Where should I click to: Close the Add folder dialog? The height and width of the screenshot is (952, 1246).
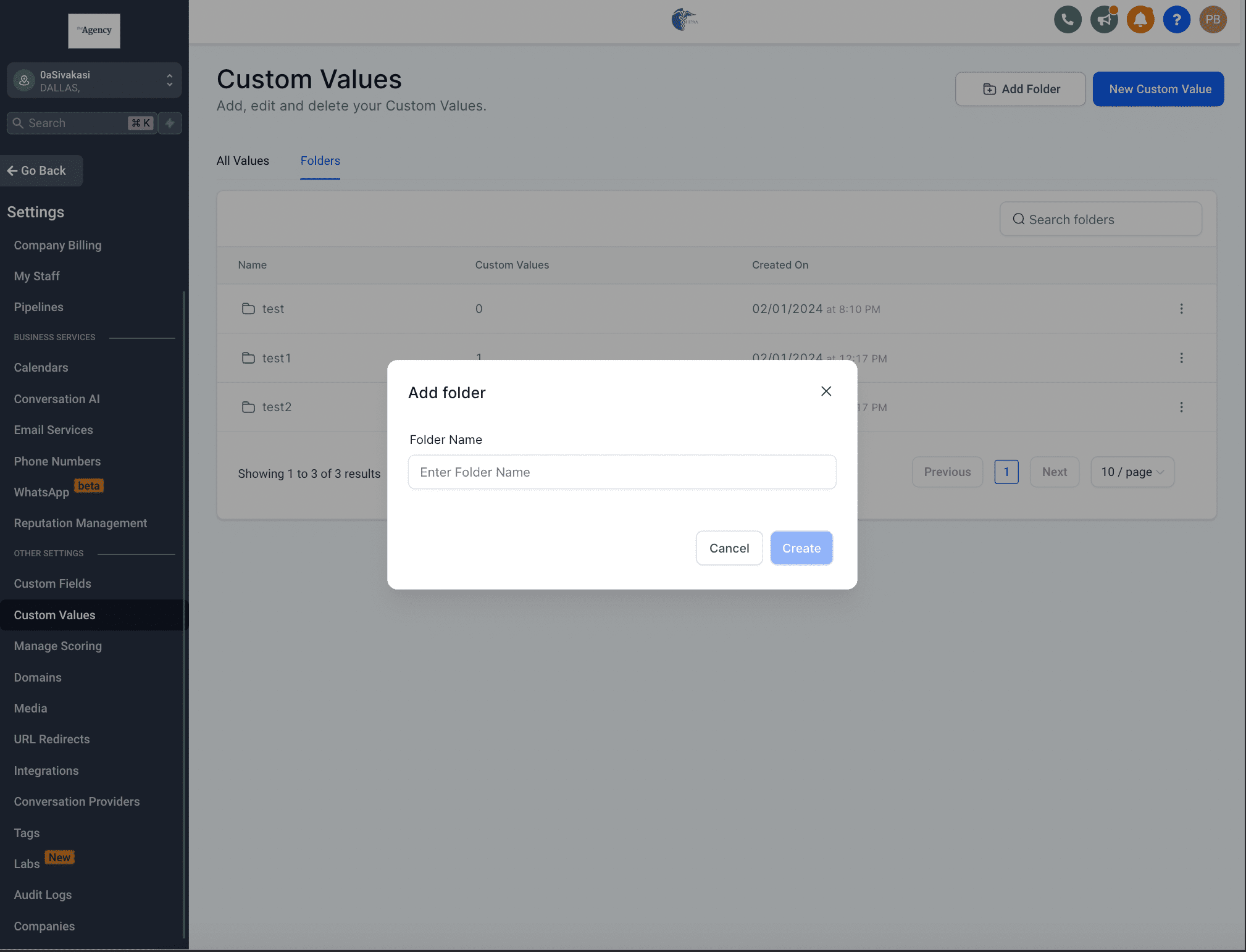[x=826, y=391]
